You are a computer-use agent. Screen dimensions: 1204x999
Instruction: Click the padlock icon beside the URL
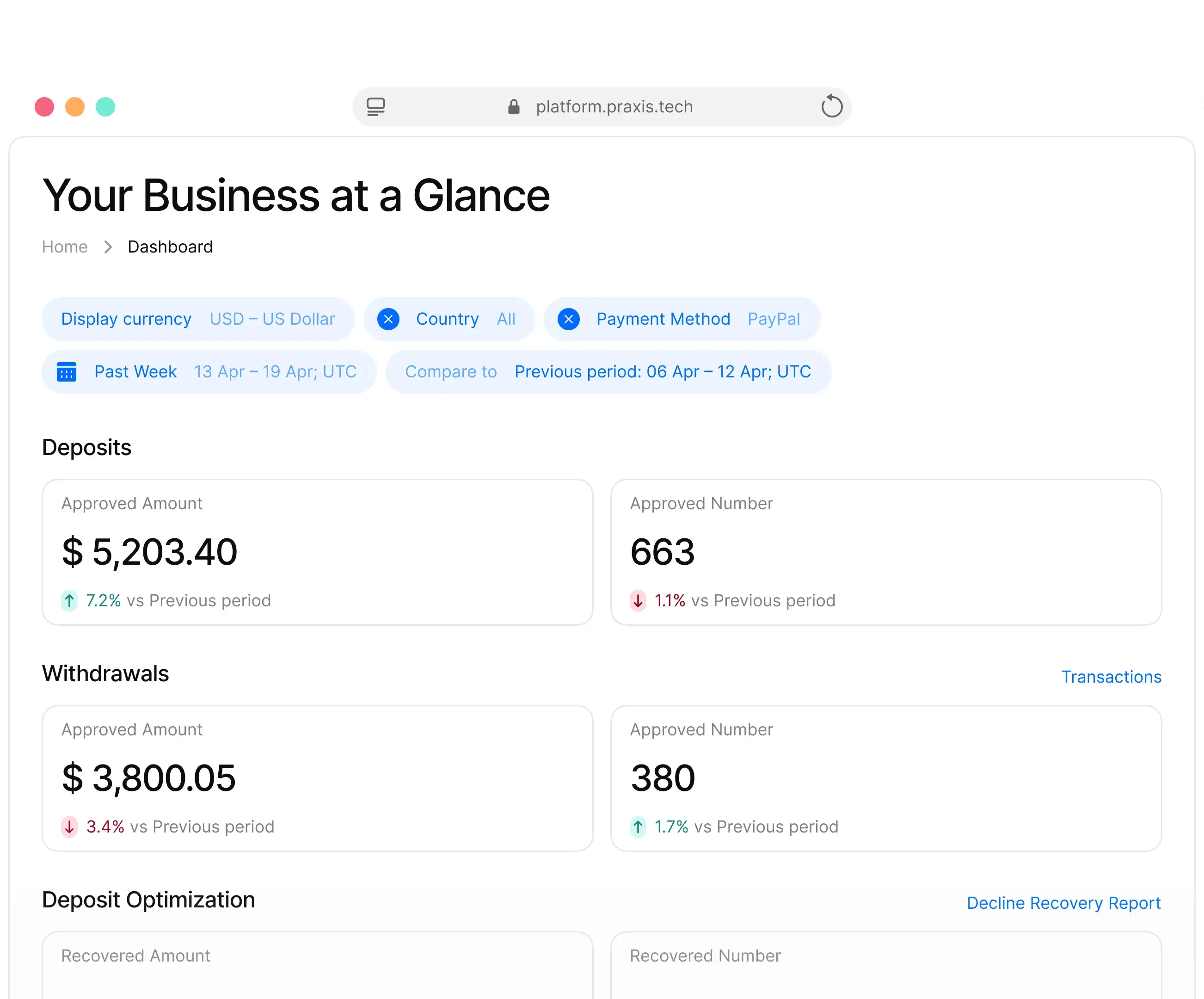coord(514,107)
